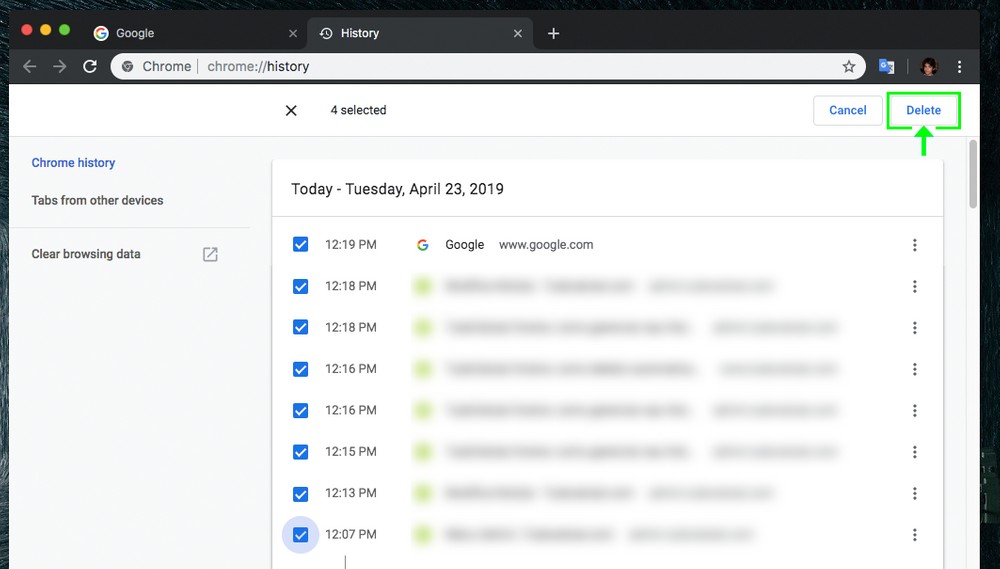Uncheck the 12:19 PM Google entry checkbox

point(300,245)
